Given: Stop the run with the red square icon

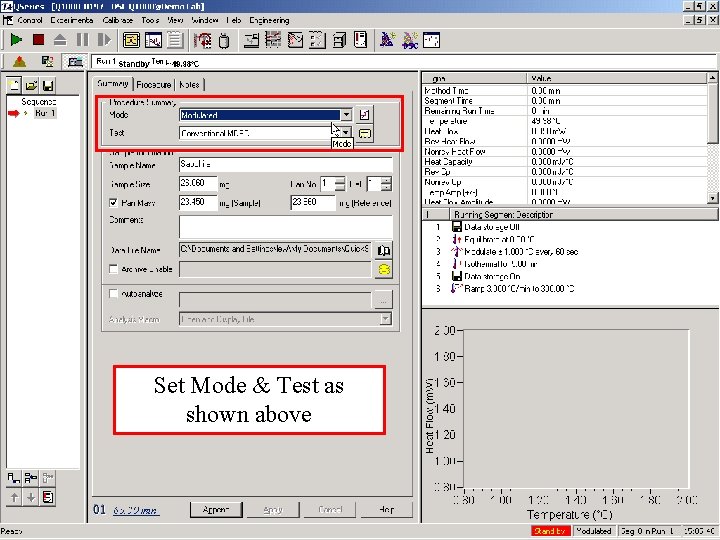Looking at the screenshot, I should click(x=39, y=40).
